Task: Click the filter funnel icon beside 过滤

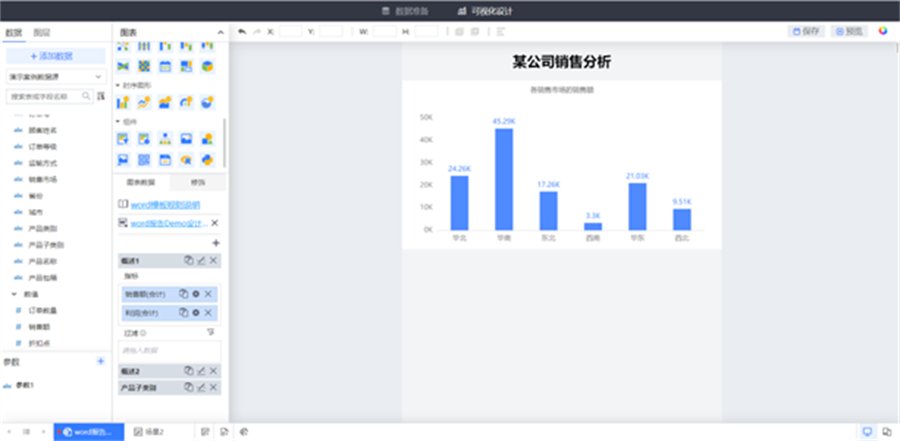Action: (x=211, y=332)
